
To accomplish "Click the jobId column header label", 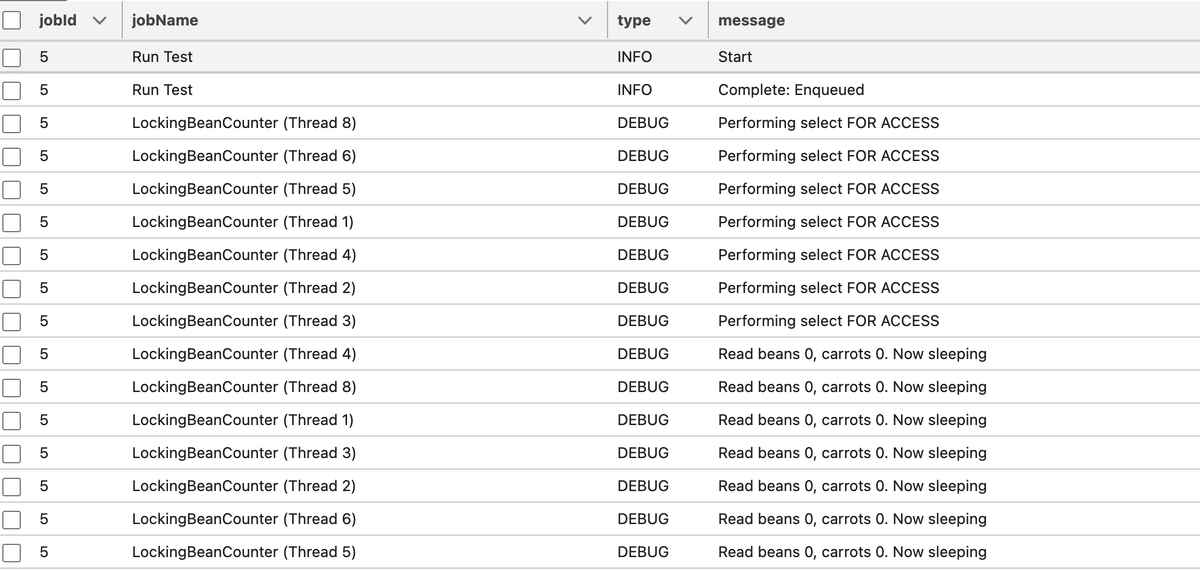I will pyautogui.click(x=58, y=20).
